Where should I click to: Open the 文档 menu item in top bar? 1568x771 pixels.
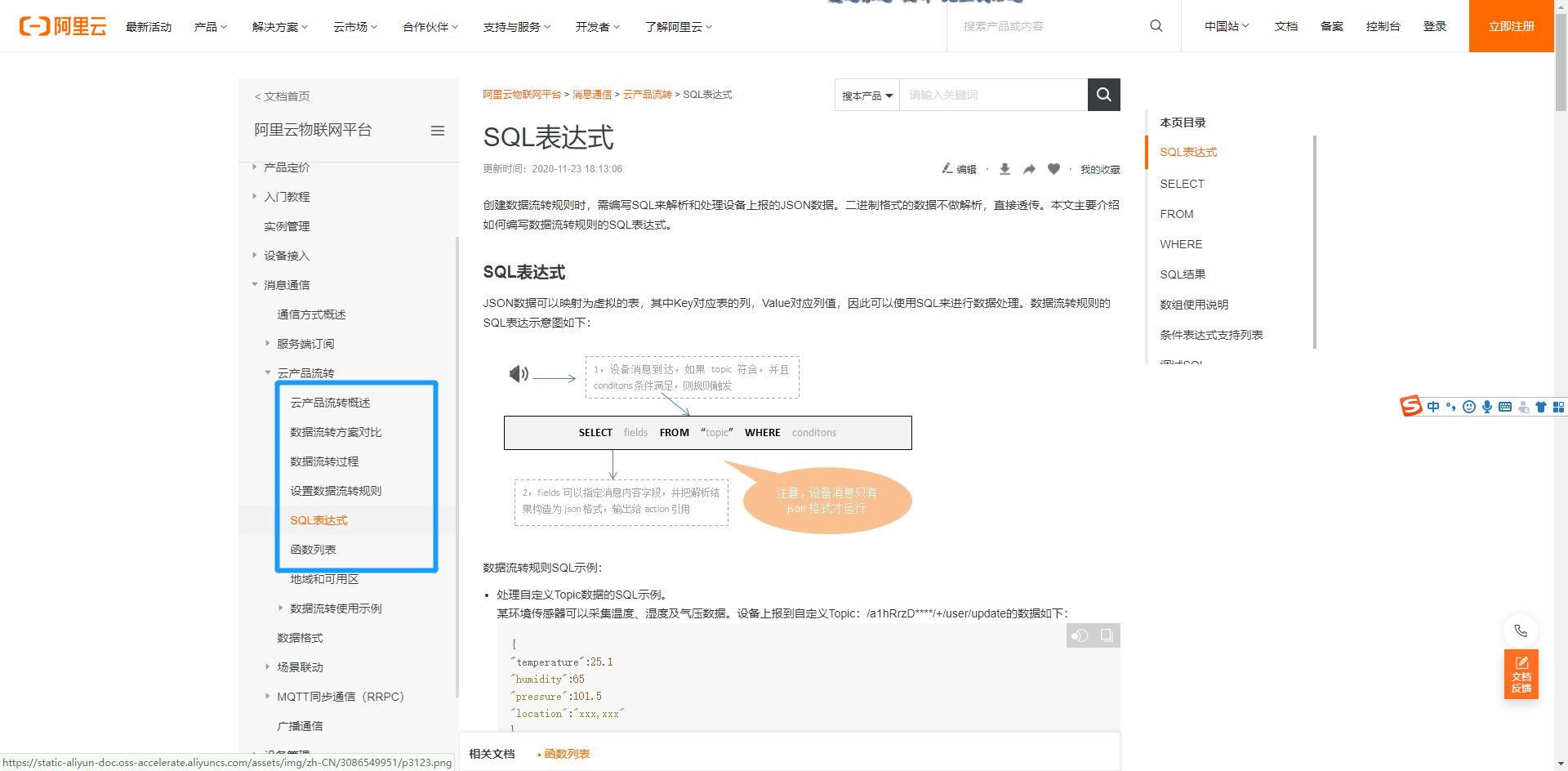click(1286, 26)
